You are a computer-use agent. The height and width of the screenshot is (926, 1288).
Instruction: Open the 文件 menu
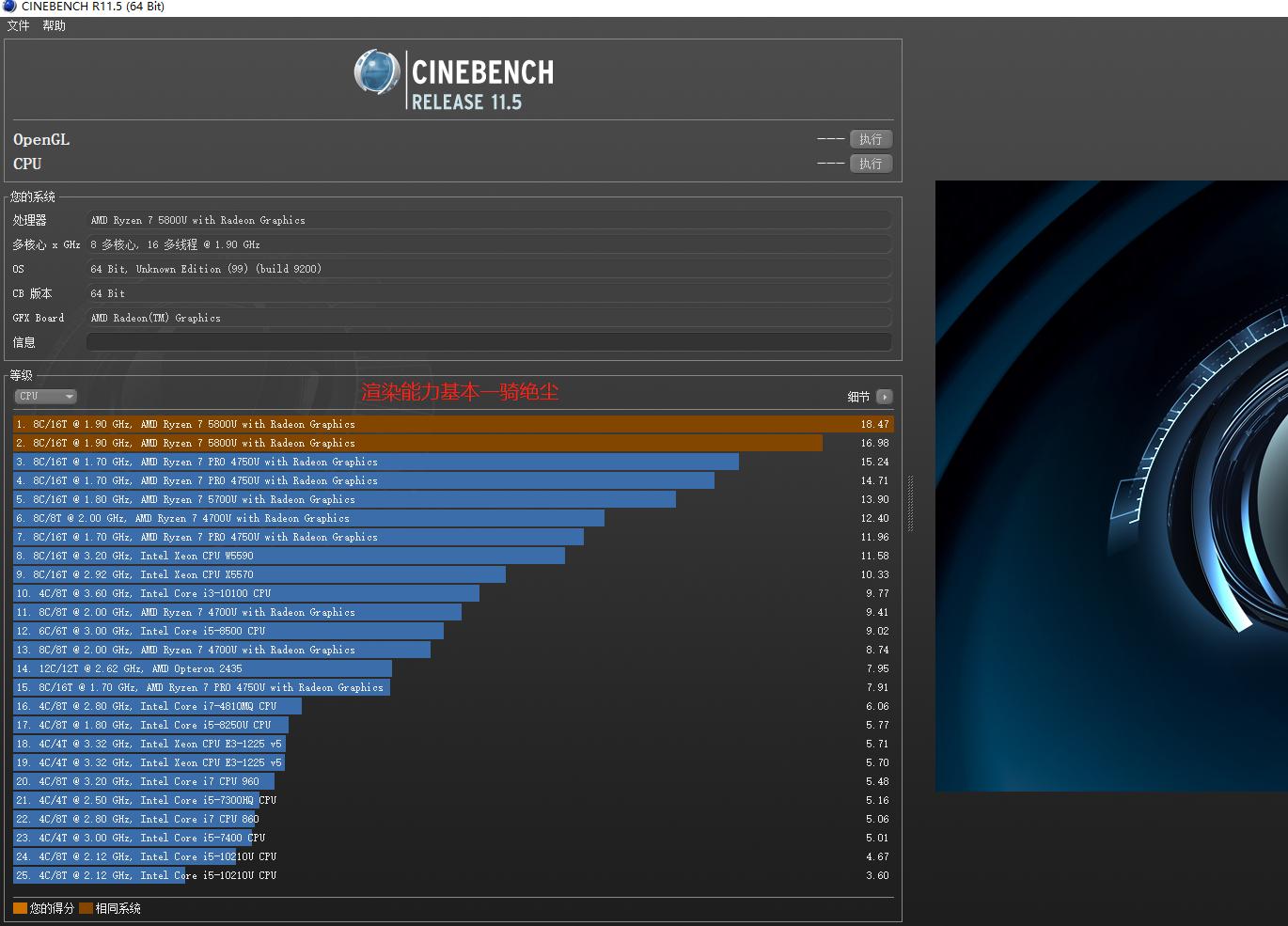tap(18, 26)
